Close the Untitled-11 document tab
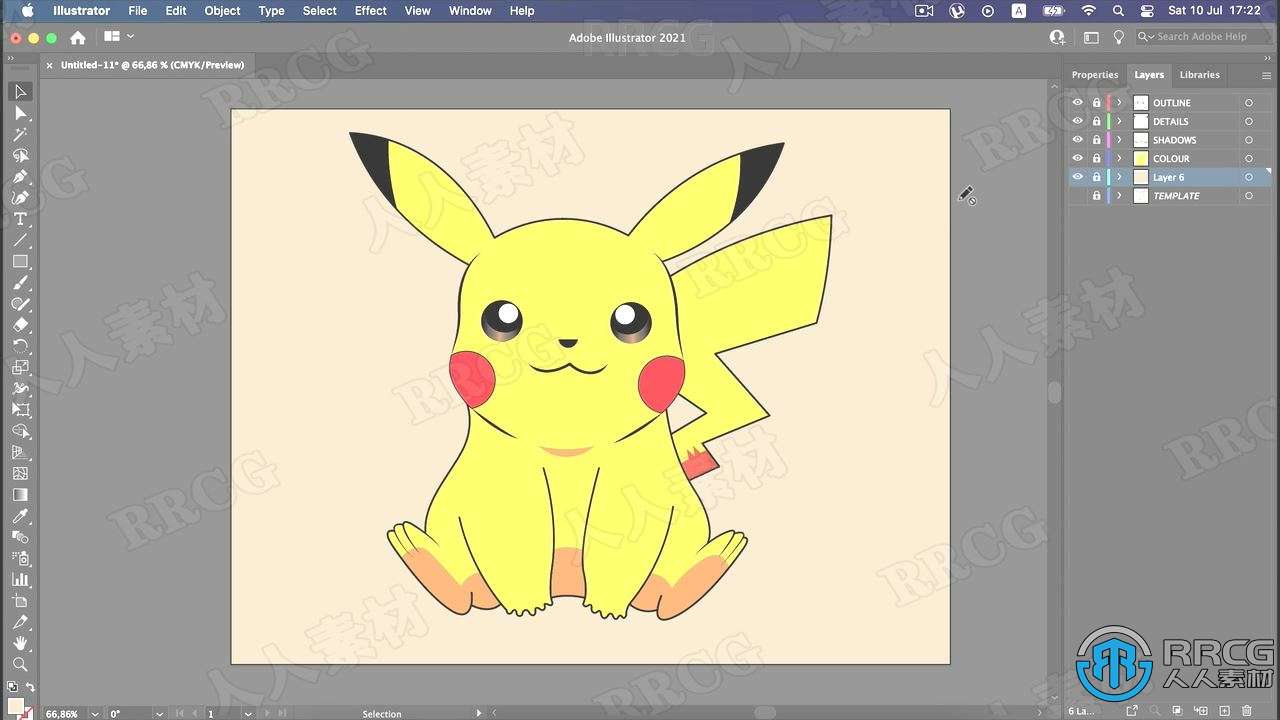This screenshot has width=1280, height=720. coord(50,65)
